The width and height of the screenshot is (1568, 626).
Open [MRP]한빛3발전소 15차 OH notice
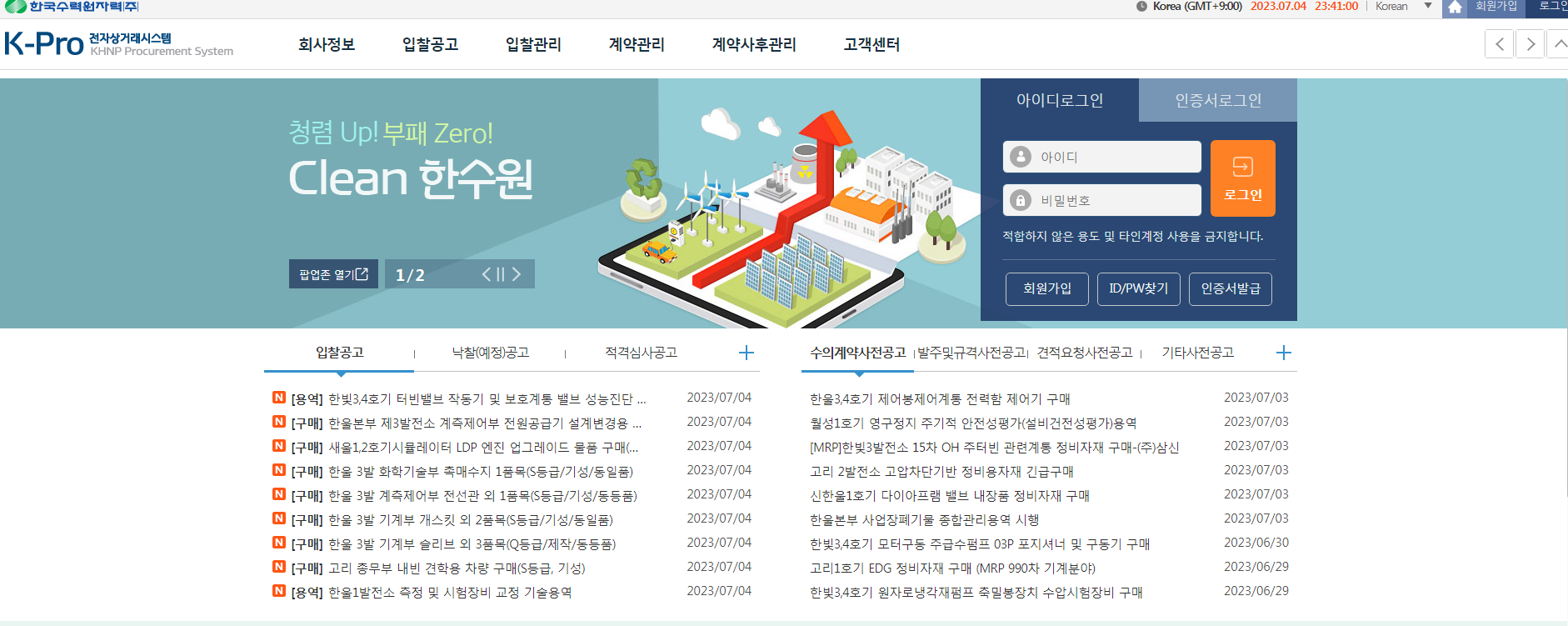(995, 448)
